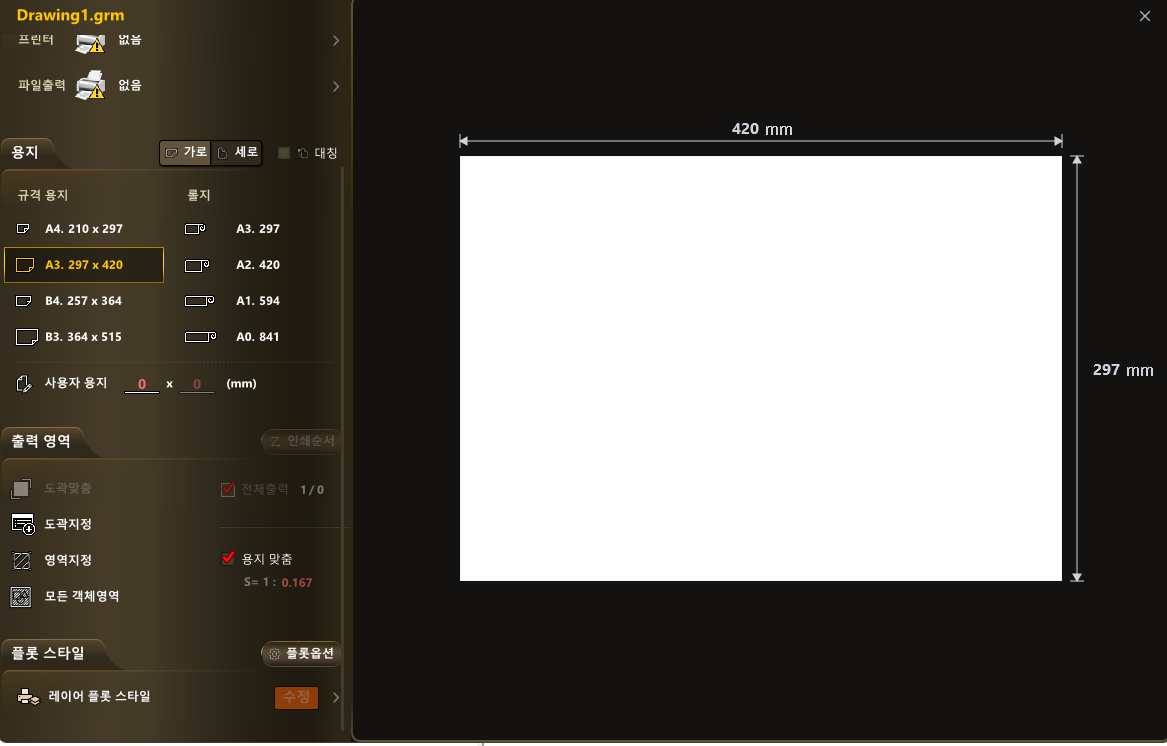The height and width of the screenshot is (746, 1167).
Task: Click the printer (프린터) warning icon
Action: 90,43
